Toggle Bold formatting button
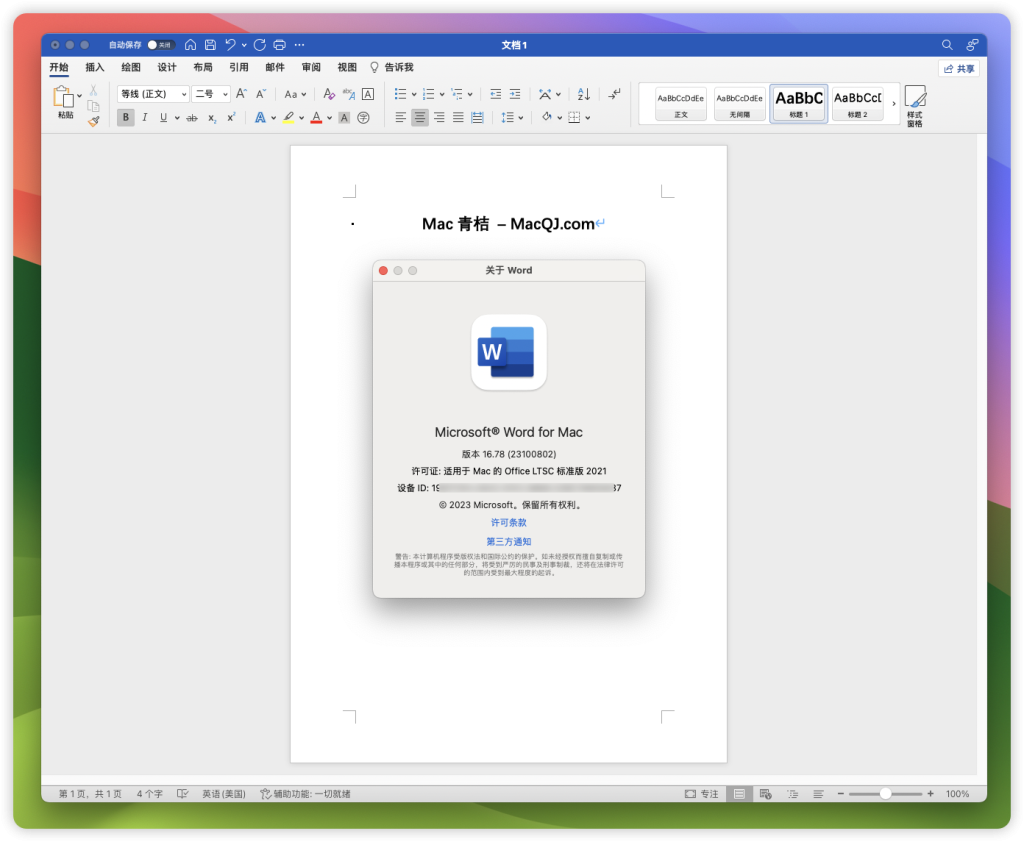This screenshot has width=1024, height=842. pos(125,118)
